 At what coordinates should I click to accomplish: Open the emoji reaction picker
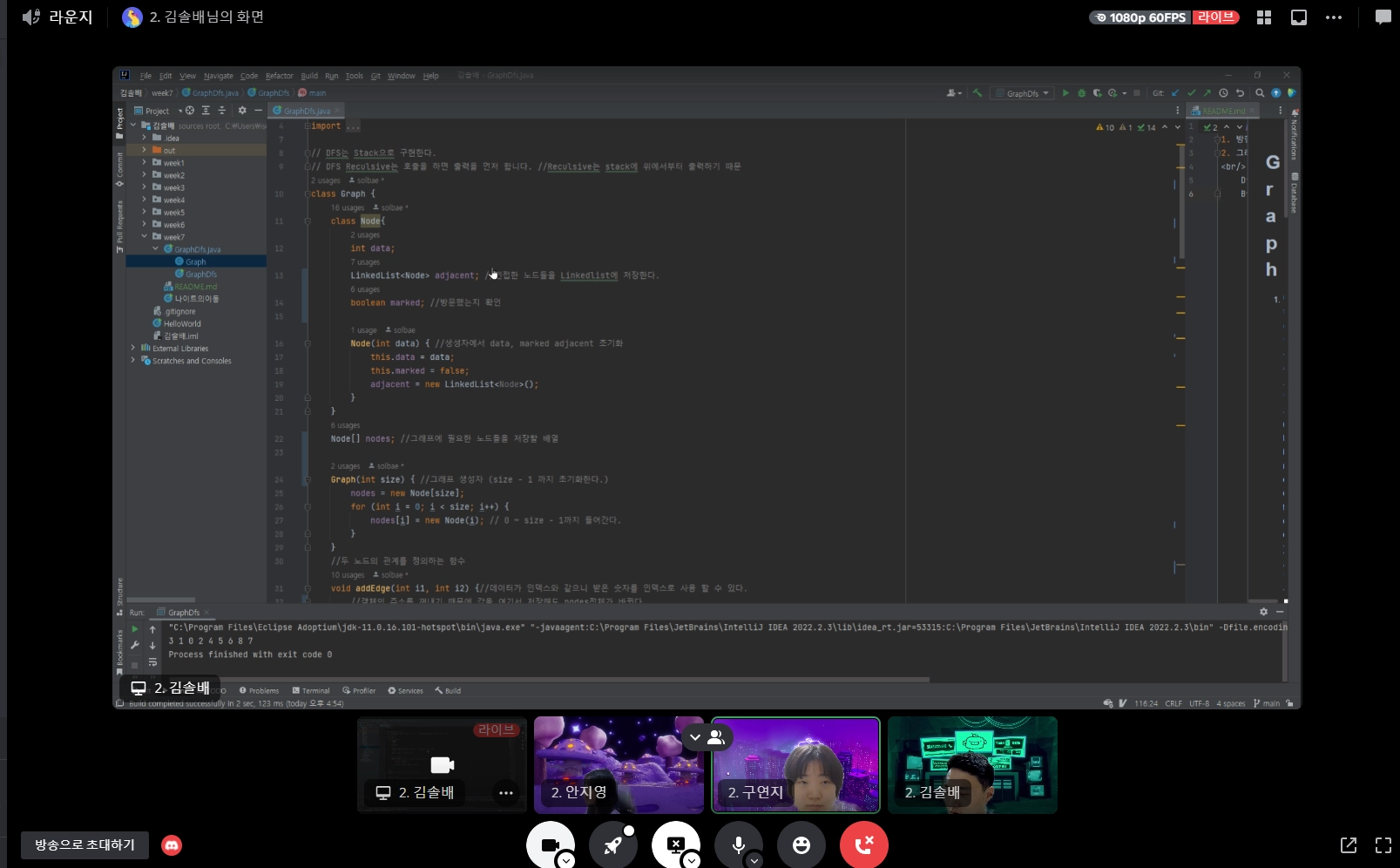(x=801, y=844)
